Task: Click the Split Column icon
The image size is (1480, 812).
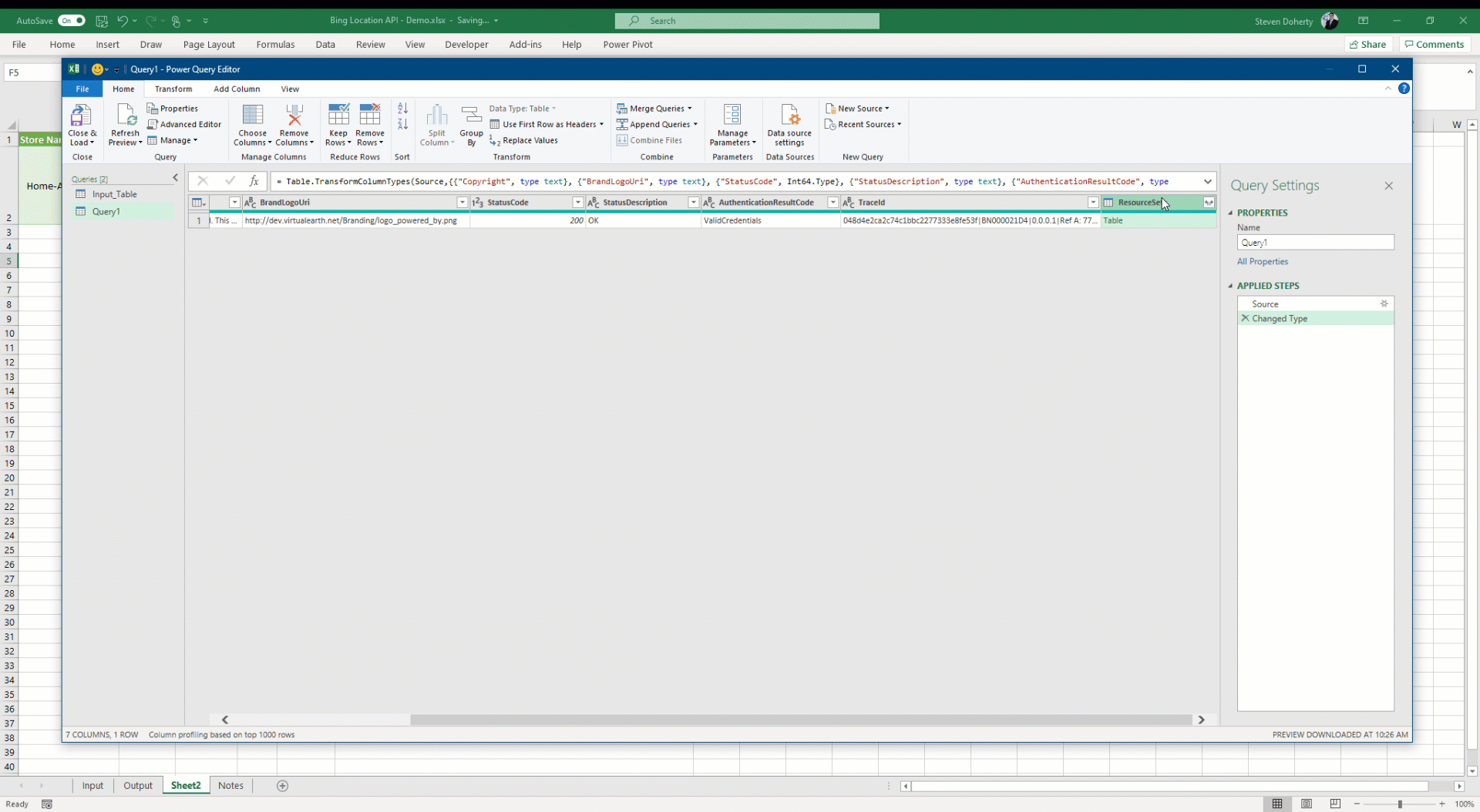Action: coord(436,115)
